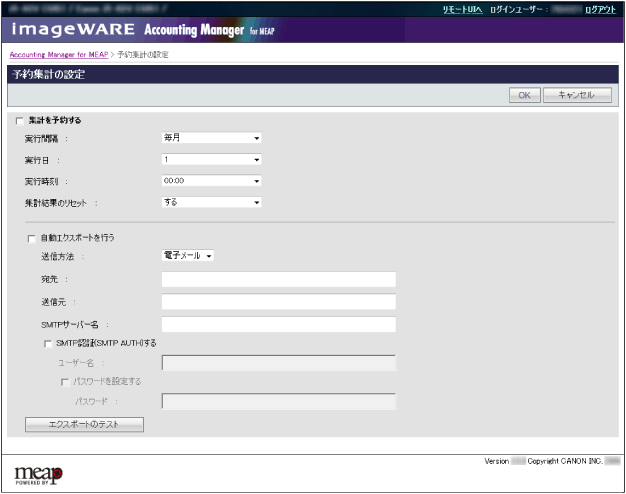Expand the 実行日 dropdown
The height and width of the screenshot is (494, 626).
coord(211,159)
